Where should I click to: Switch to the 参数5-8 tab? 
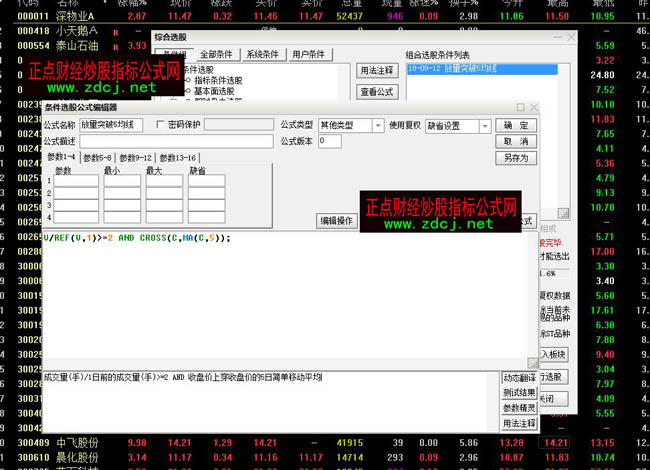tap(99, 158)
